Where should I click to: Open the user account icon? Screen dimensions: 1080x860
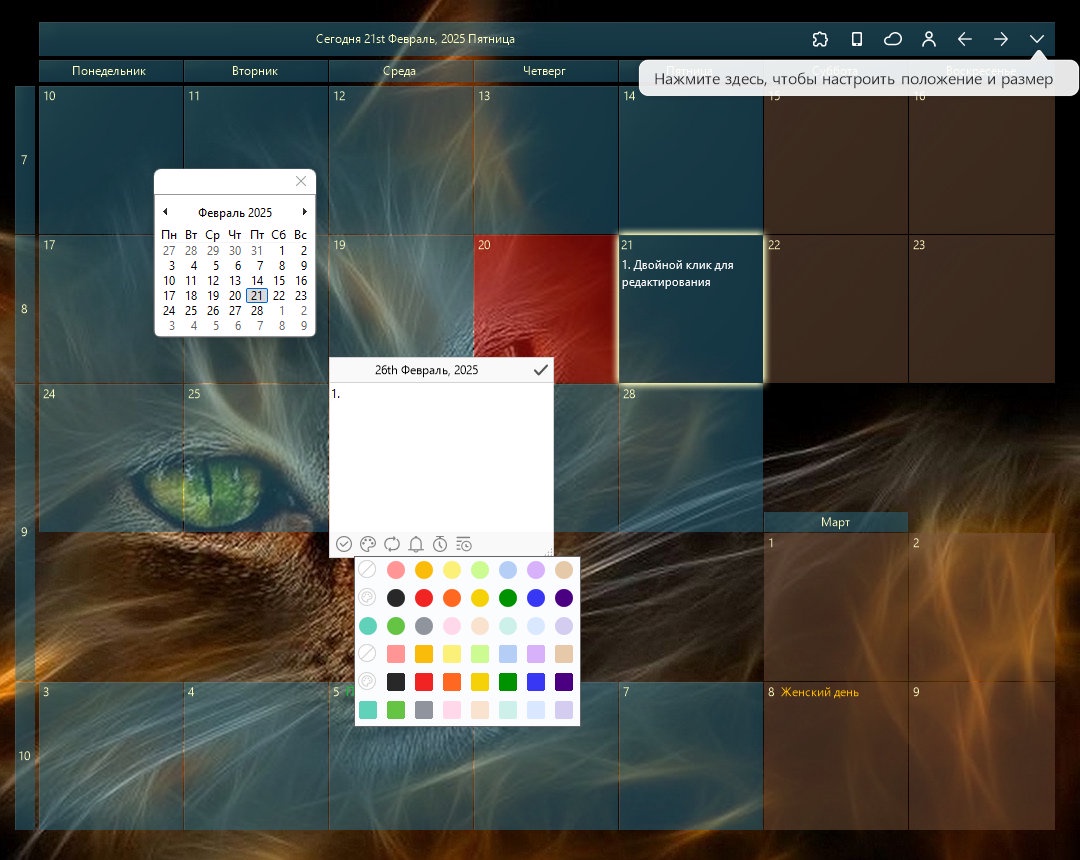click(928, 39)
